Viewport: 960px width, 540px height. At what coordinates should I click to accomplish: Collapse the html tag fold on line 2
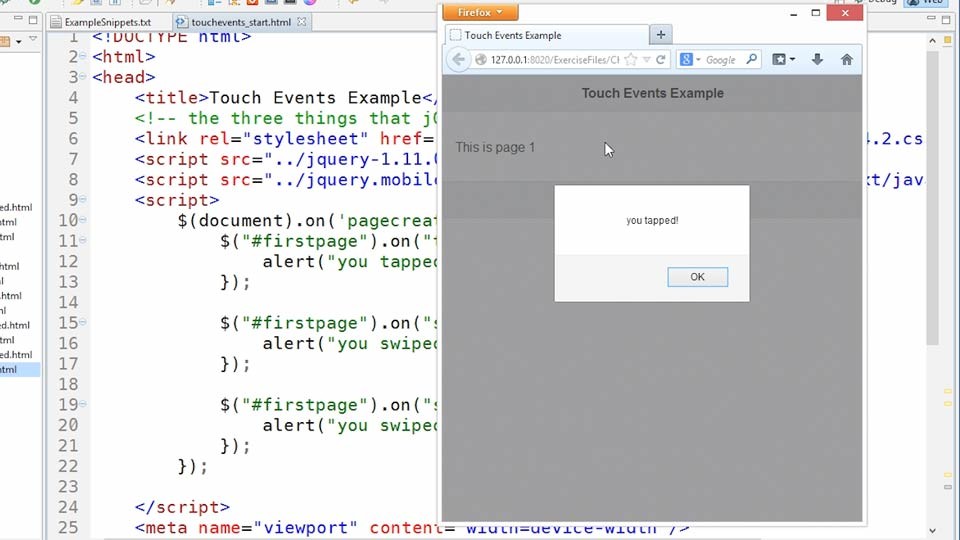83,56
